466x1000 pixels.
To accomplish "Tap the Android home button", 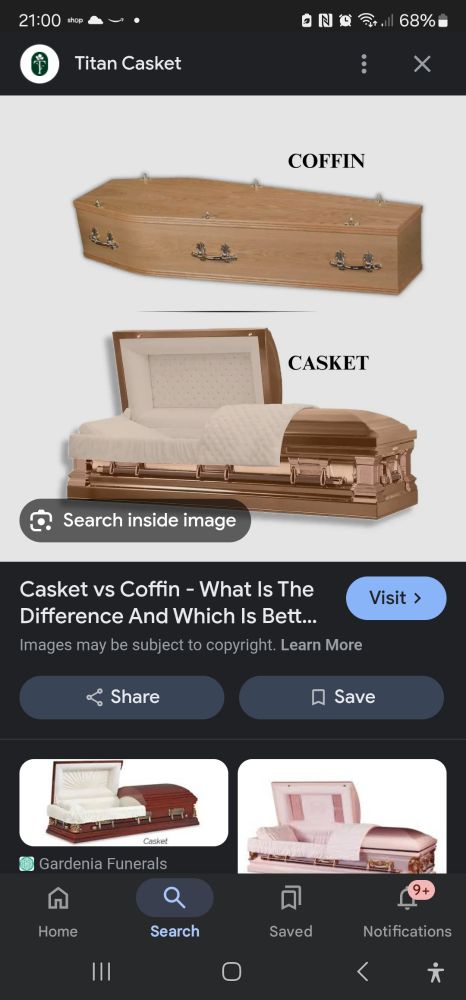I will 231,971.
